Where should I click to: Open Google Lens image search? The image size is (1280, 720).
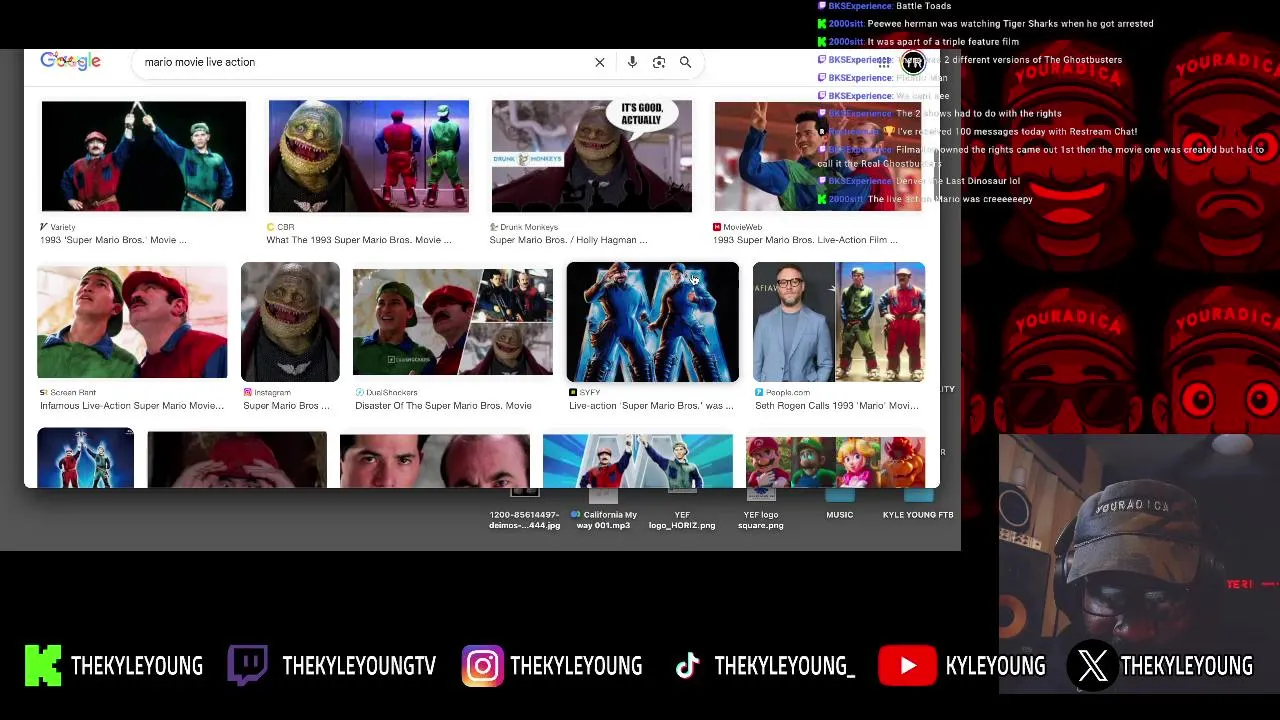(659, 62)
